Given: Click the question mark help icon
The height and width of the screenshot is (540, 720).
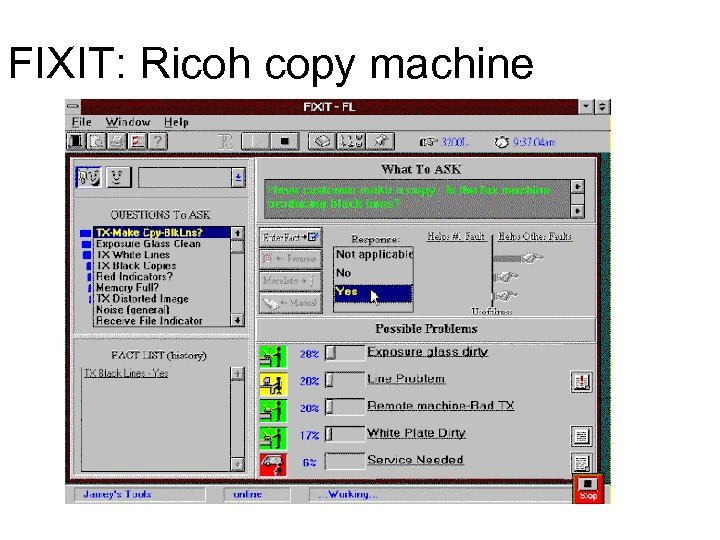Looking at the screenshot, I should pos(158,141).
